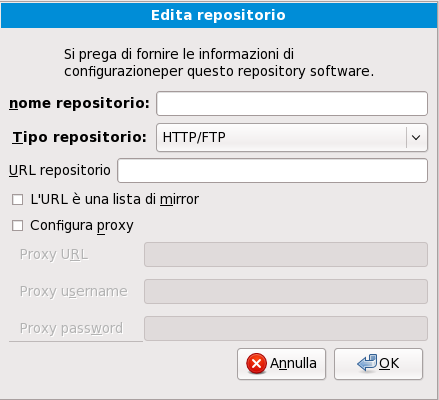Click the disabled Proxy password field
Screen dimensions: 439x400
(x=286, y=329)
